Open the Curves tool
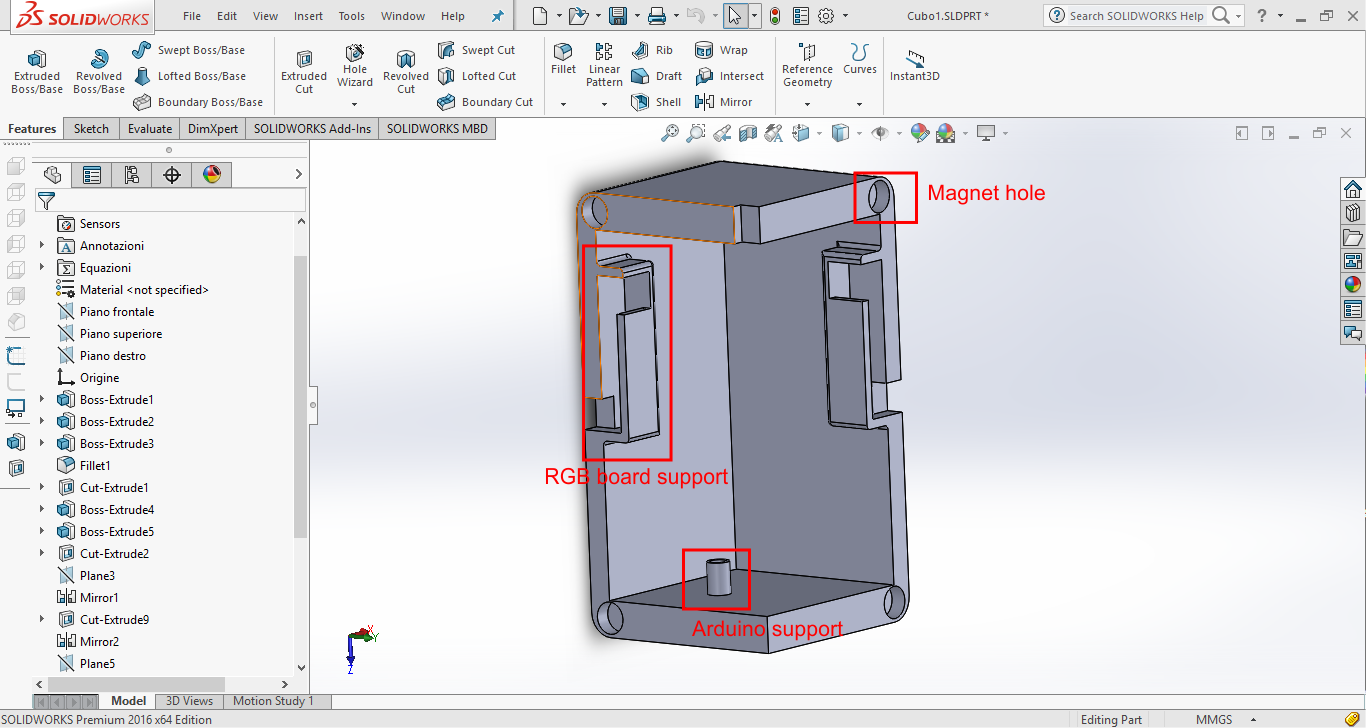1366x728 pixels. pos(860,59)
